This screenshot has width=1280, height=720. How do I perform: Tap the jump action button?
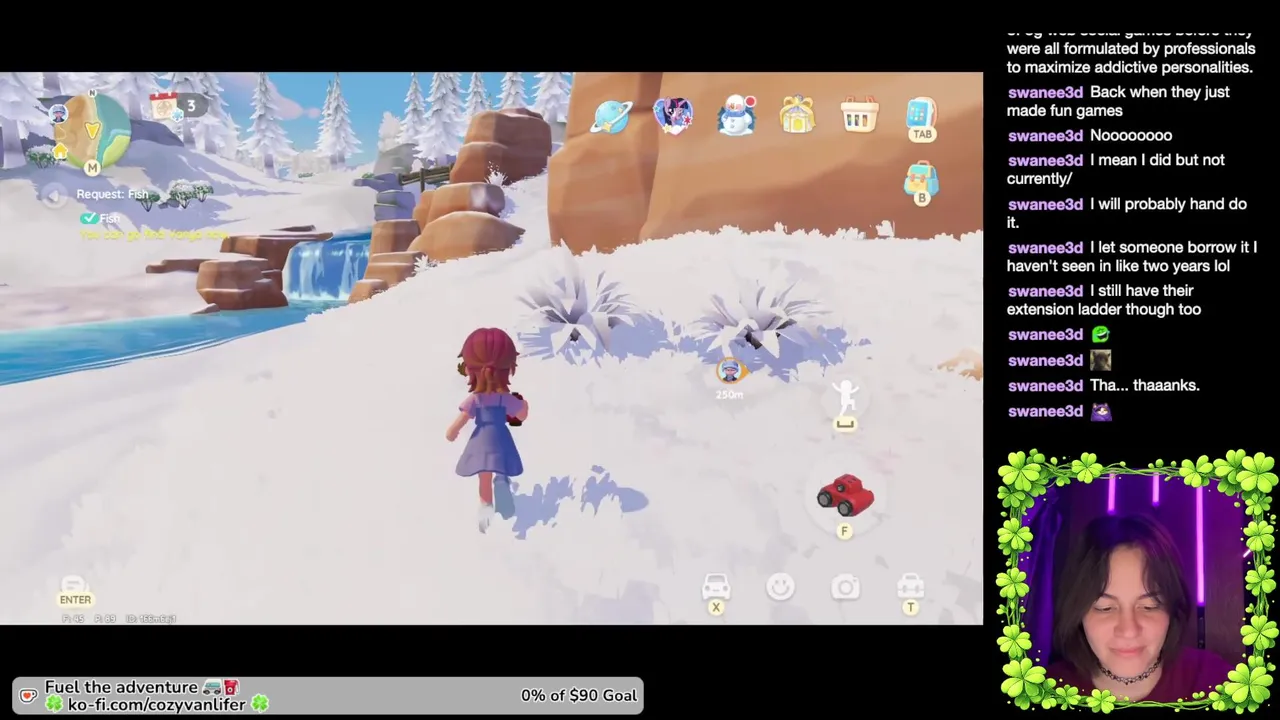(846, 402)
